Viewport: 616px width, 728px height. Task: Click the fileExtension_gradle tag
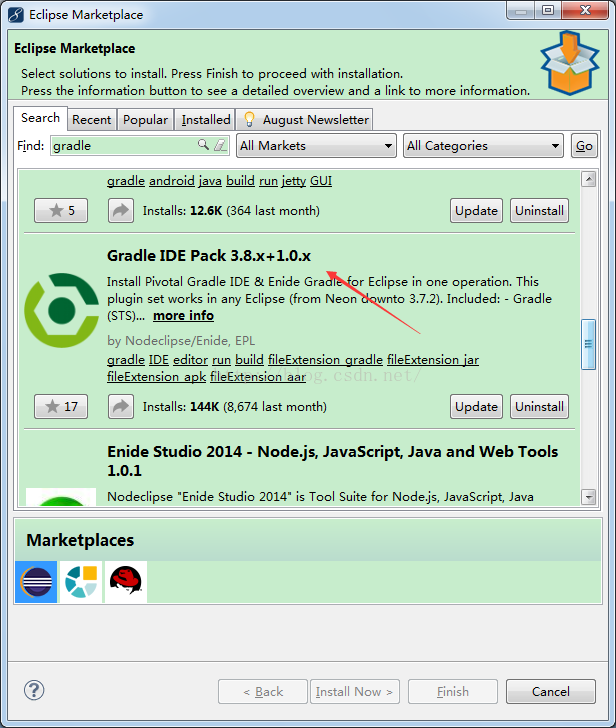coord(325,360)
